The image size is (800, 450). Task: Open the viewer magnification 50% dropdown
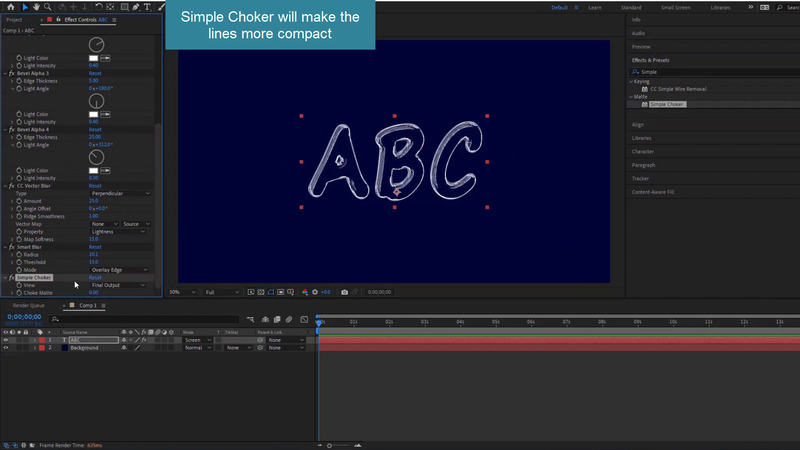click(178, 292)
